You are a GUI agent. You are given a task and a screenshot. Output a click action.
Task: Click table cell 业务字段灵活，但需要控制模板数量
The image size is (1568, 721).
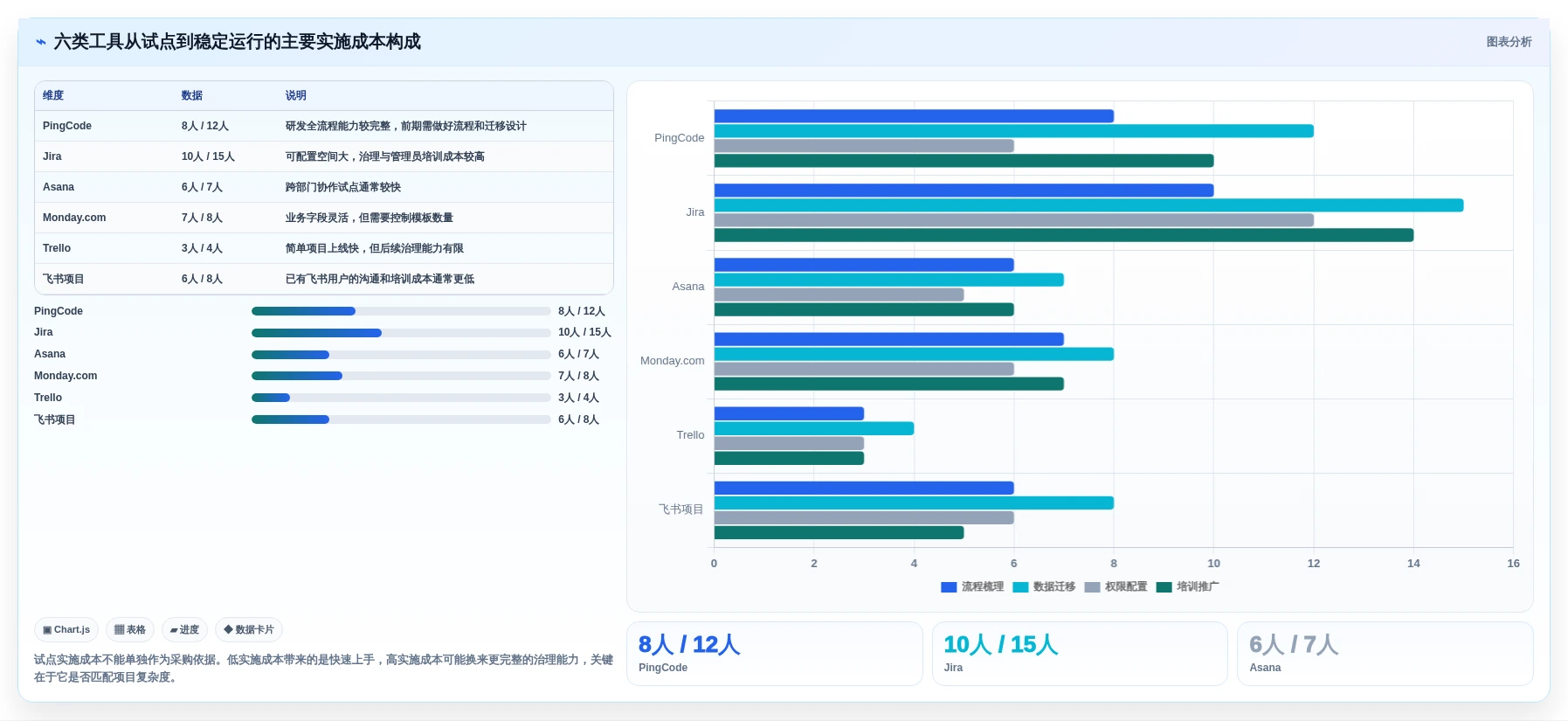click(x=370, y=218)
